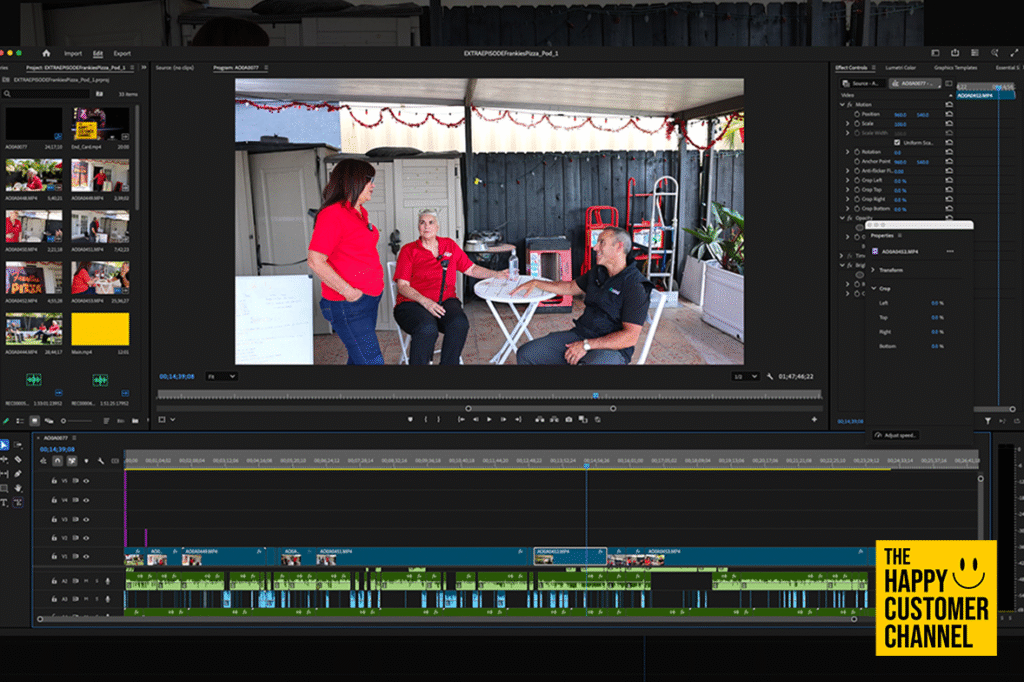Switch Project panel to icon view
Image resolution: width=1024 pixels, height=682 pixels.
click(35, 421)
